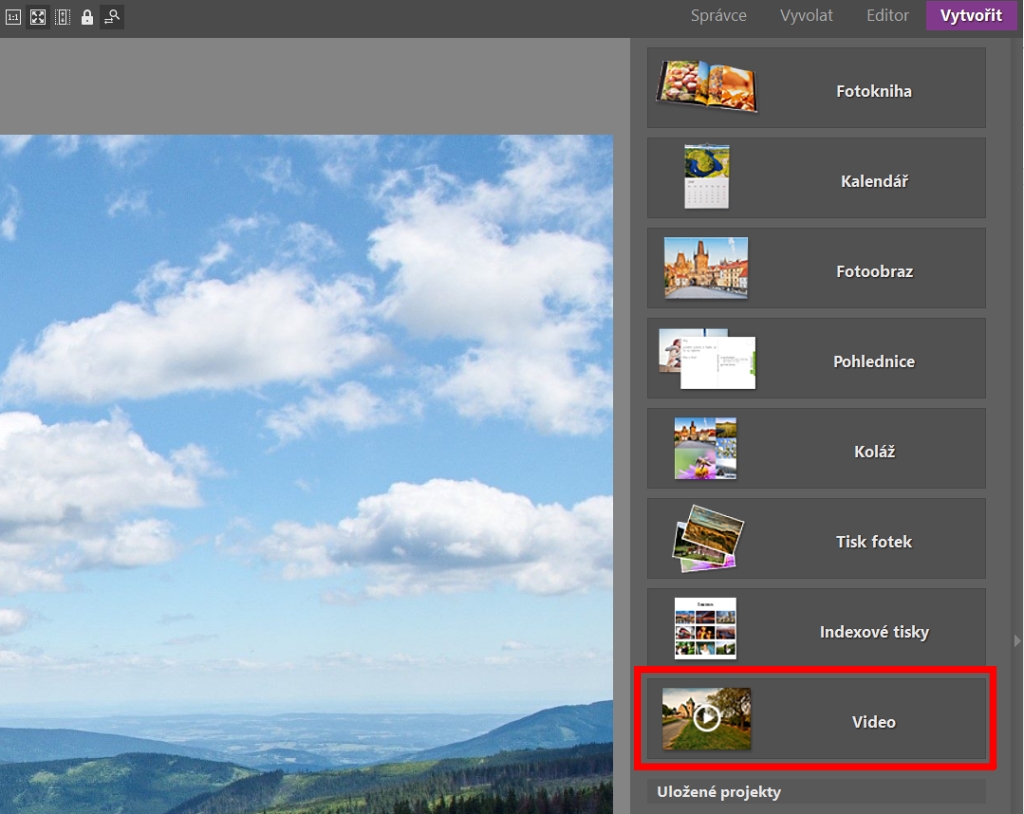Open the Video creation button

816,720
